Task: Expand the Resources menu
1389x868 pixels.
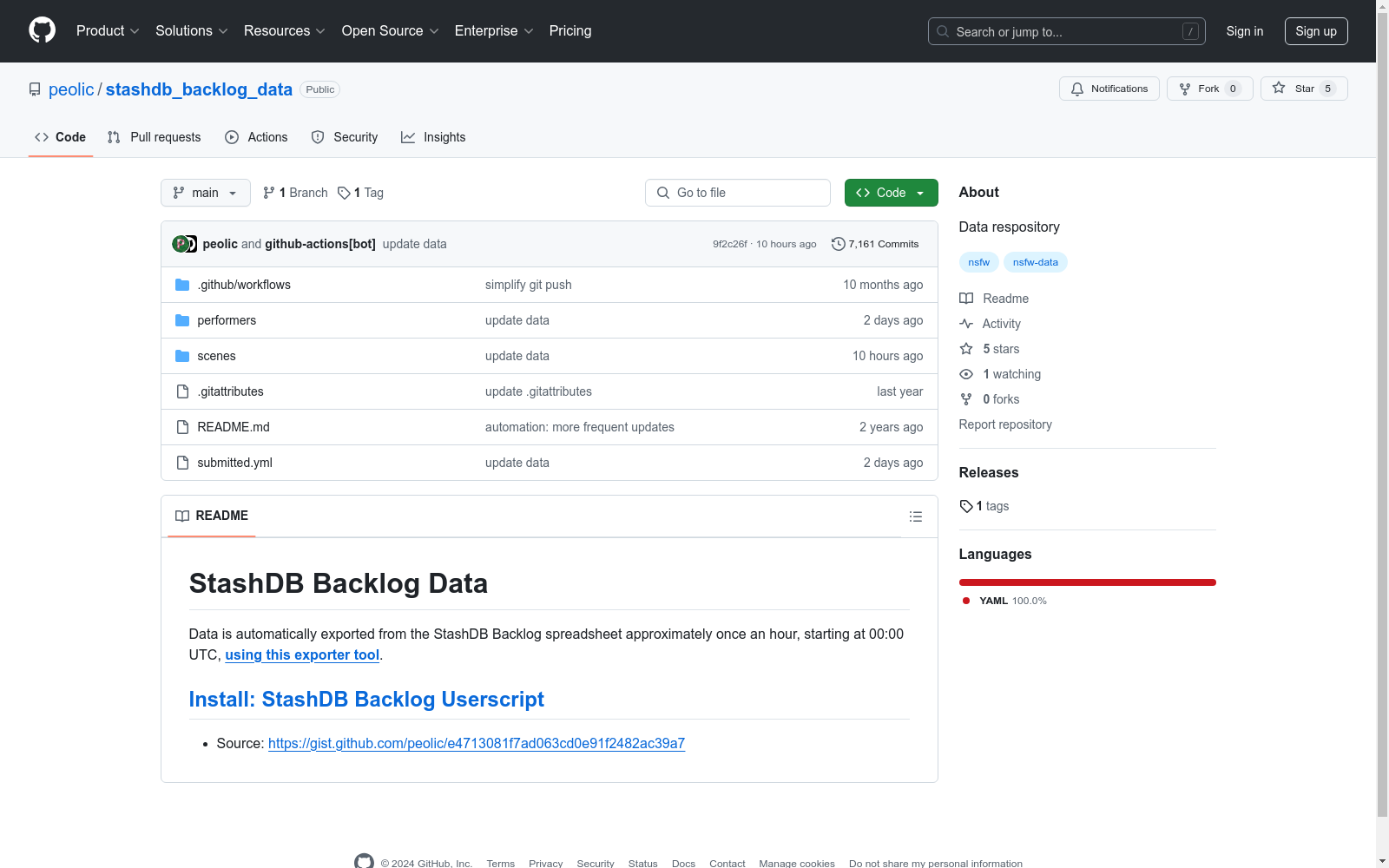Action: [285, 30]
